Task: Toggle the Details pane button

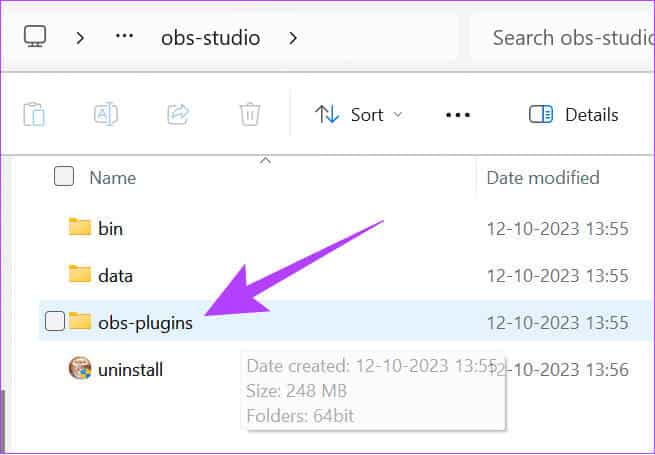Action: [x=574, y=114]
